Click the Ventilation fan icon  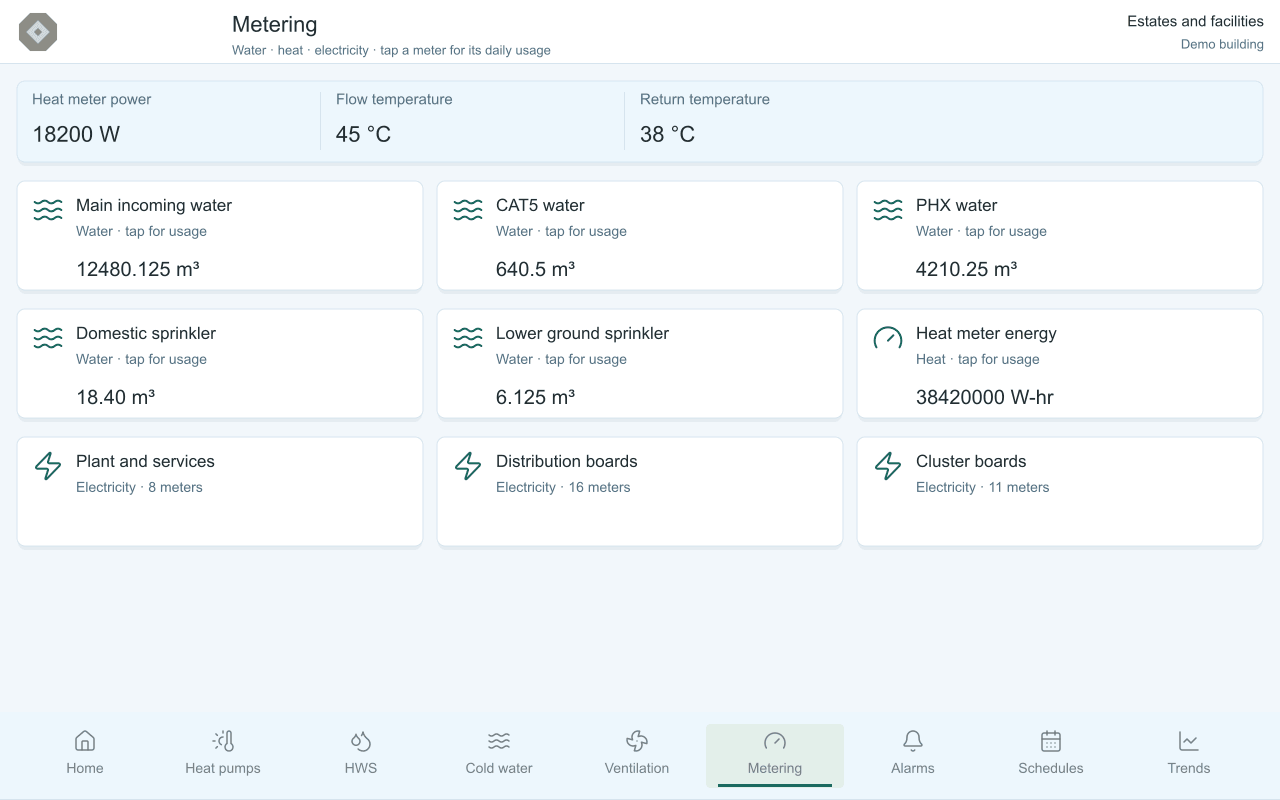[x=637, y=741]
